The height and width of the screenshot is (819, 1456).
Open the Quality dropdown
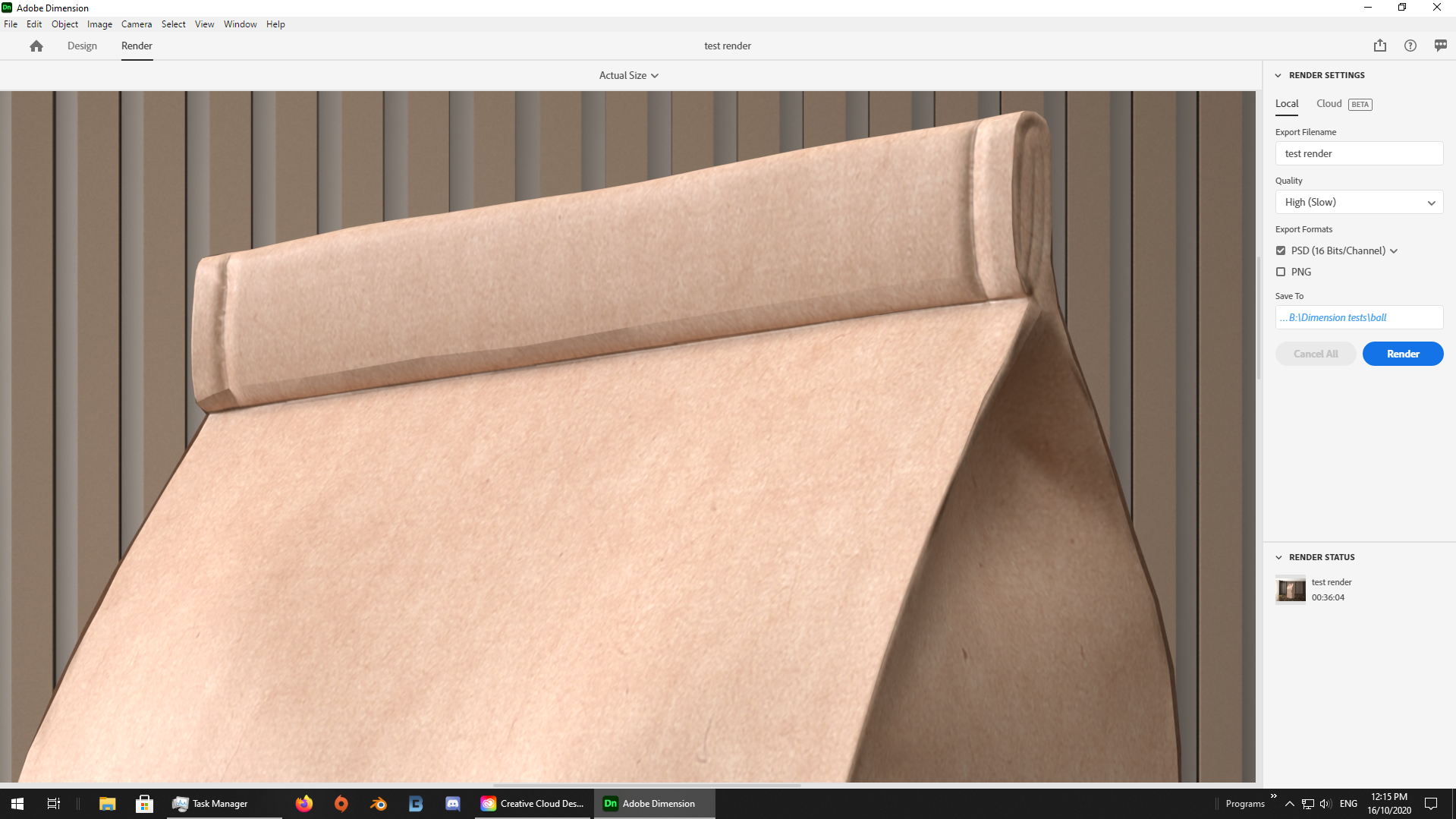(1358, 202)
